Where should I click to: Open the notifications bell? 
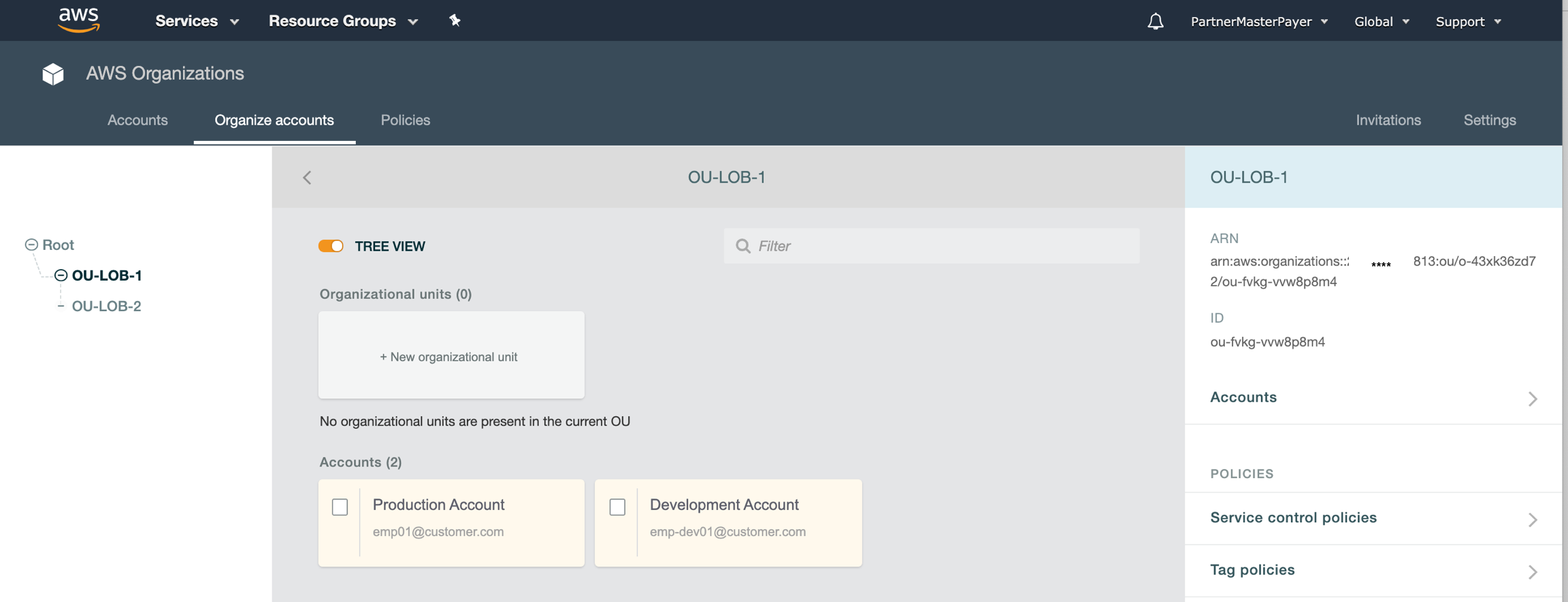click(x=1155, y=21)
